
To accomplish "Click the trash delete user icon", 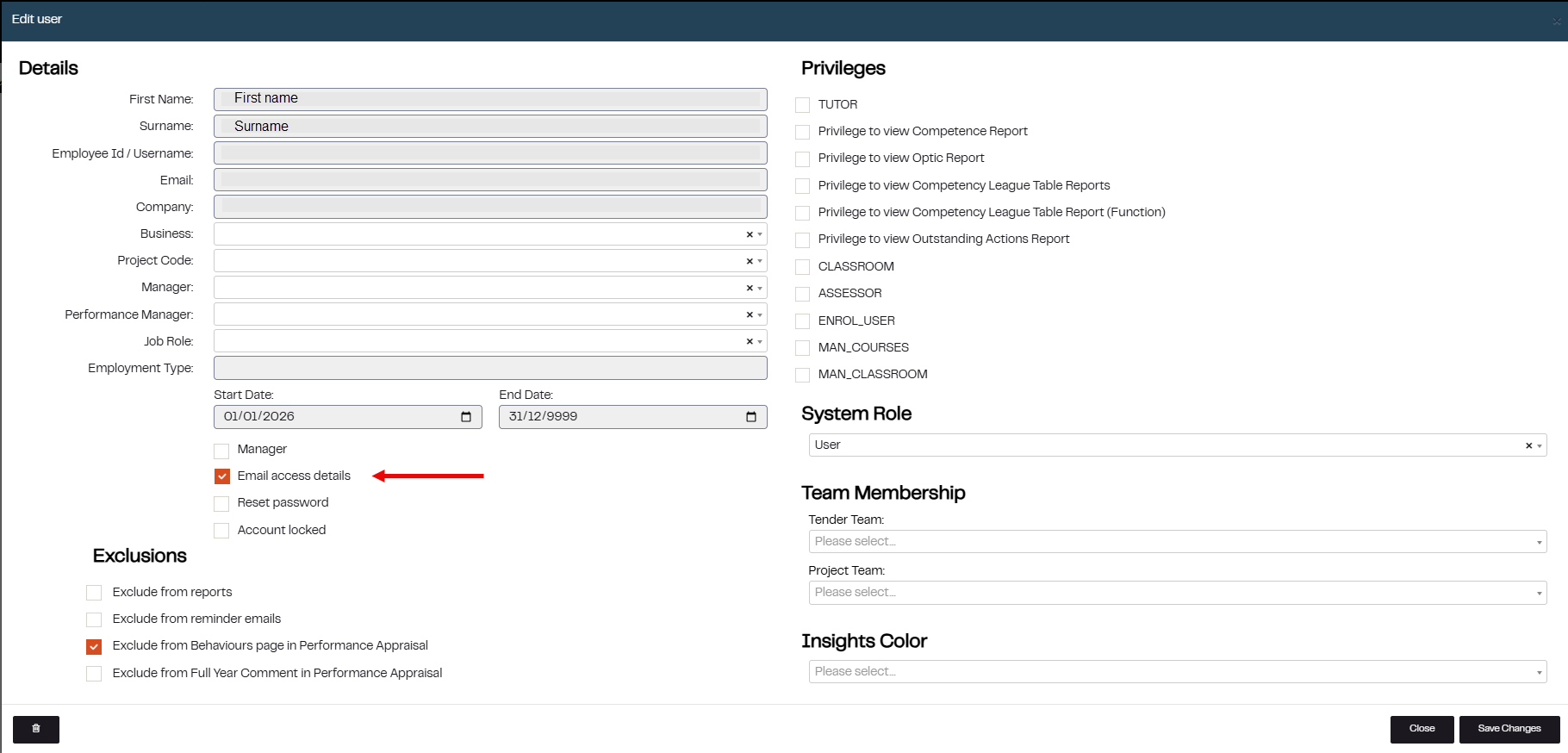I will (x=36, y=729).
